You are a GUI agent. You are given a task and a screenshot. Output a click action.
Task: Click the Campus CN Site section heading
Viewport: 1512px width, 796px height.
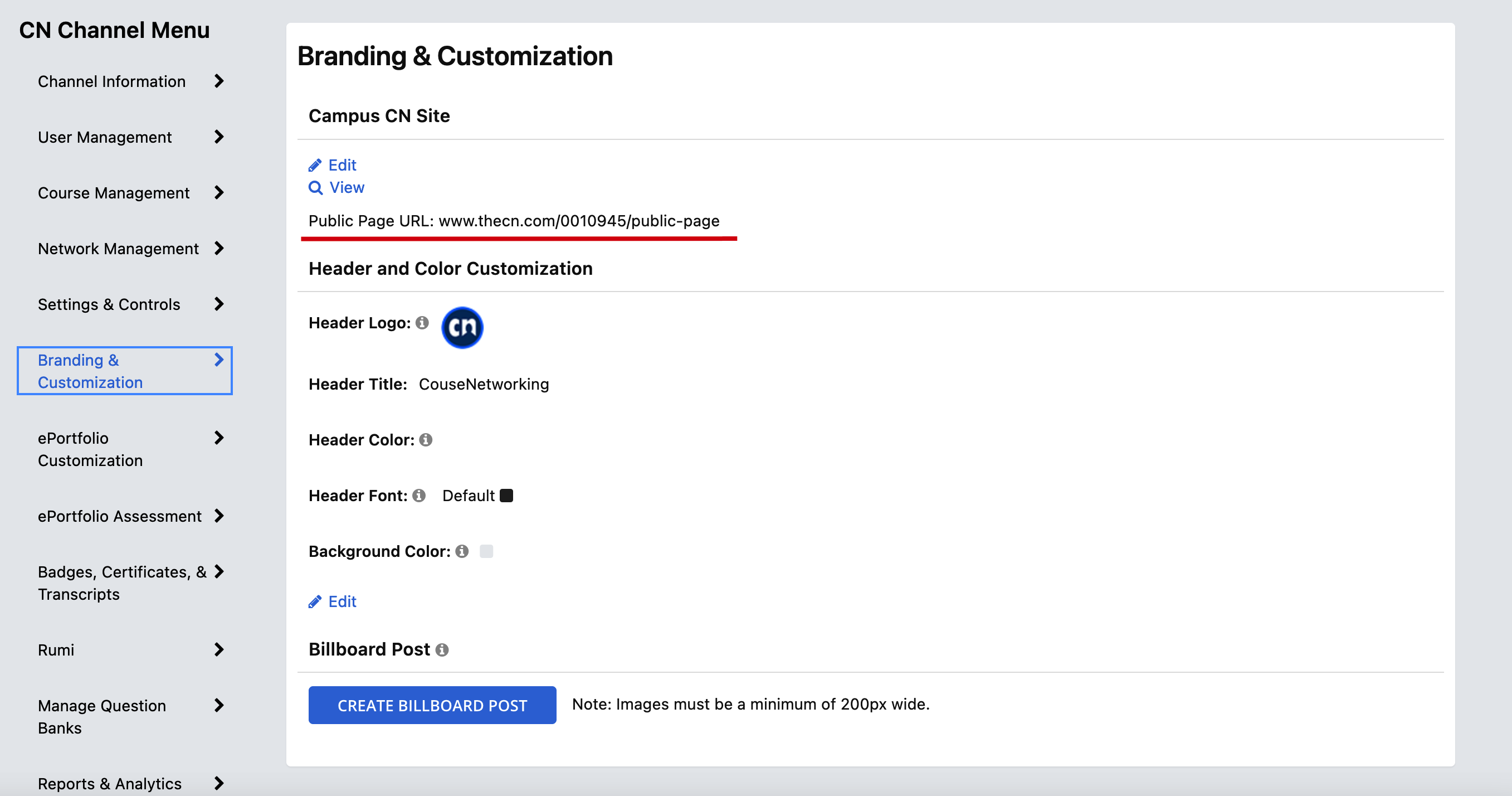tap(379, 116)
